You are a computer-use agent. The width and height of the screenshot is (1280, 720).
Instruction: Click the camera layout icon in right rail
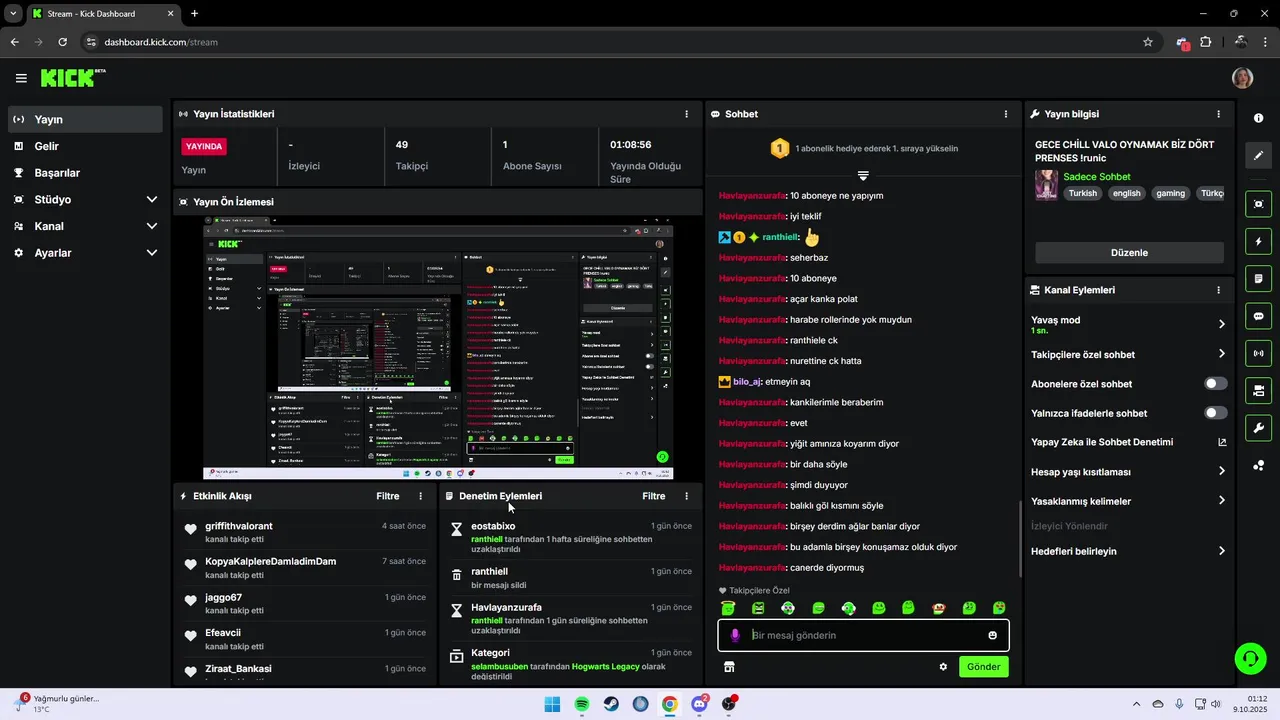pos(1258,390)
